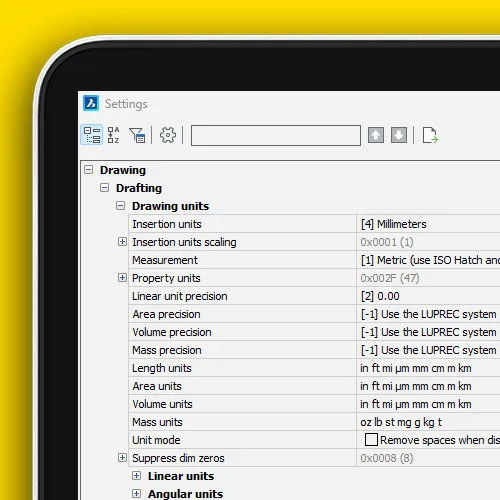Click the settings search input field
The image size is (500, 500).
pyautogui.click(x=276, y=135)
